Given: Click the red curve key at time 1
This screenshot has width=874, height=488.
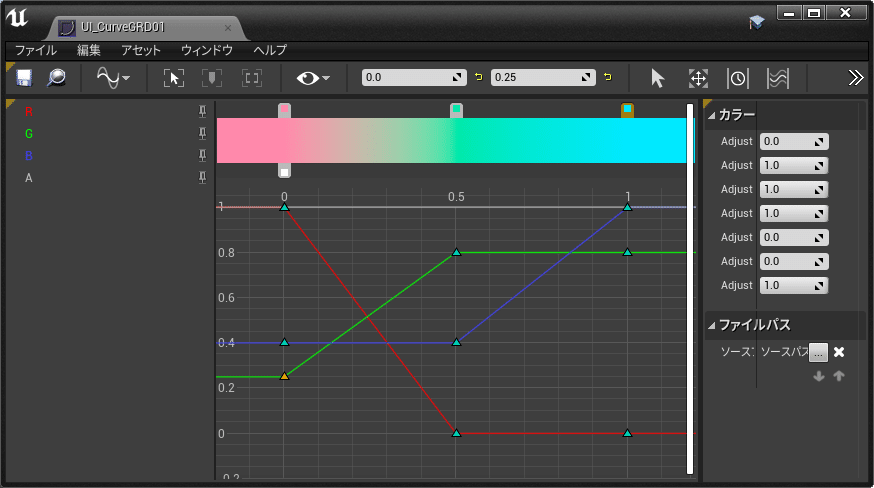Looking at the screenshot, I should (x=627, y=433).
